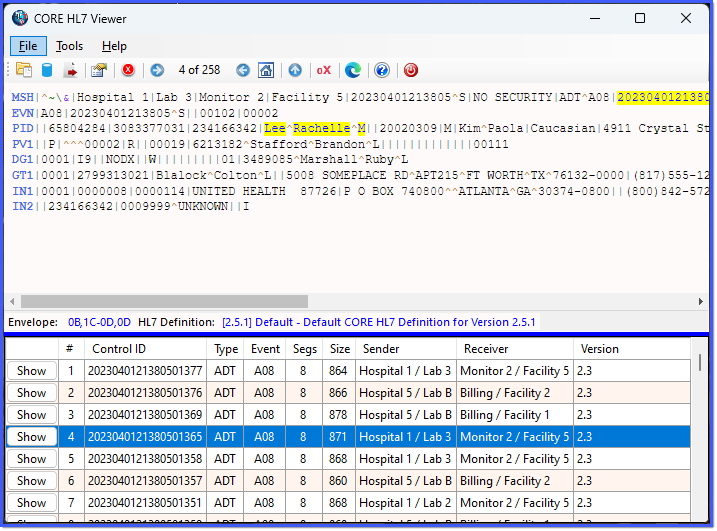Click the envelope value 0B,1C-0D,0D link
The image size is (717, 531).
(99, 322)
